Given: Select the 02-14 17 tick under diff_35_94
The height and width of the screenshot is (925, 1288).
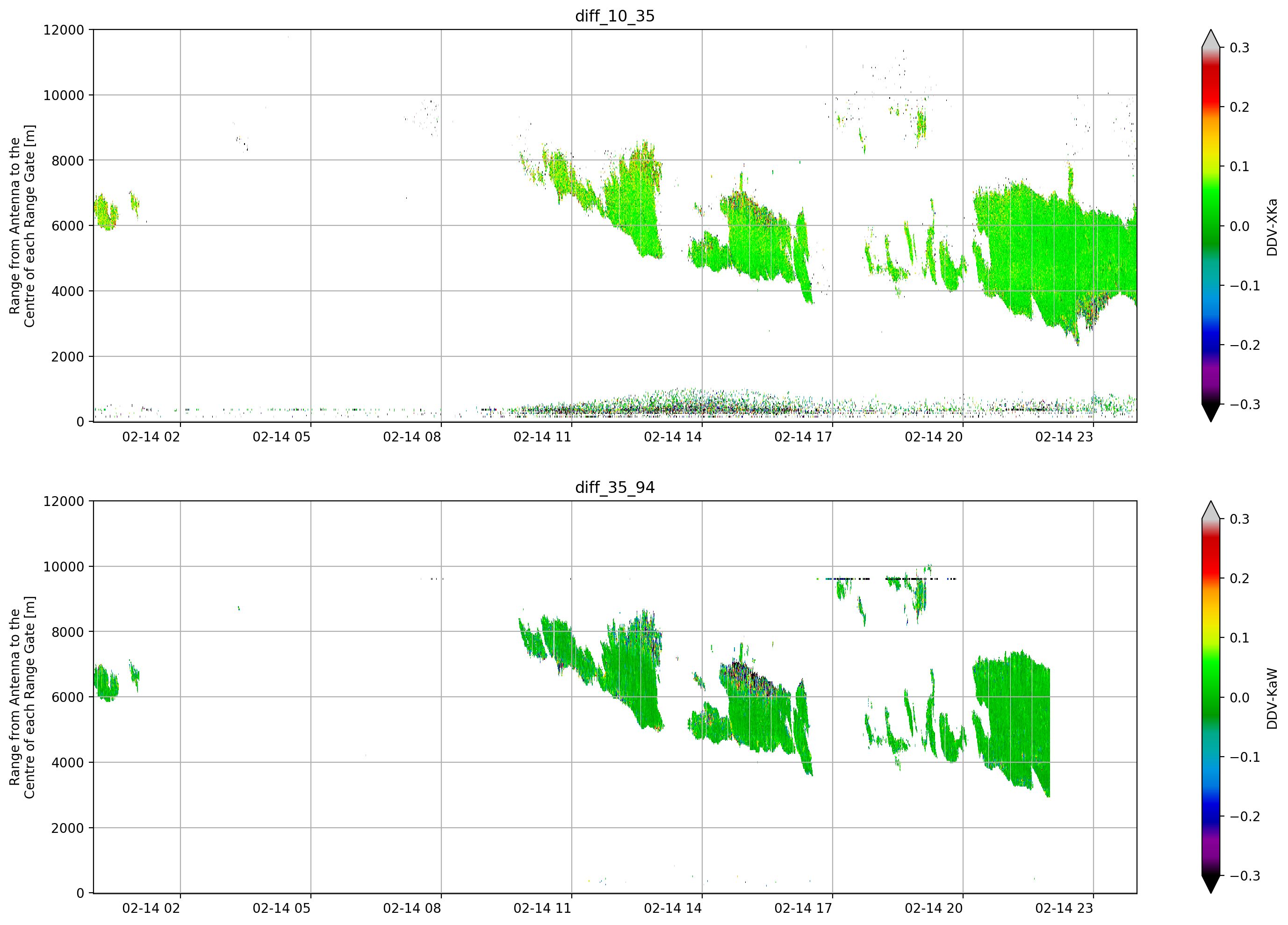Looking at the screenshot, I should click(803, 908).
